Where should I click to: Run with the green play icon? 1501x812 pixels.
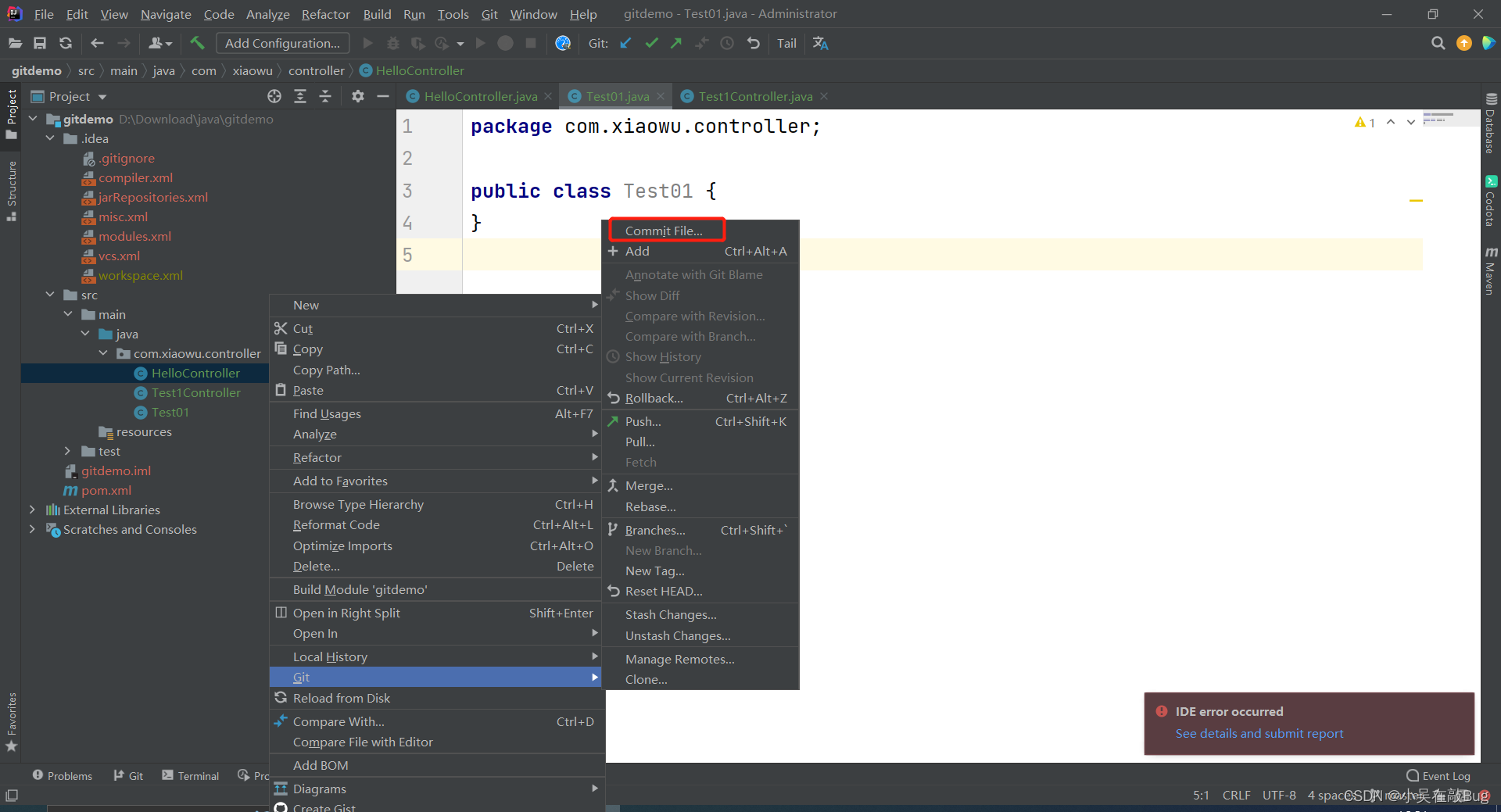(368, 44)
